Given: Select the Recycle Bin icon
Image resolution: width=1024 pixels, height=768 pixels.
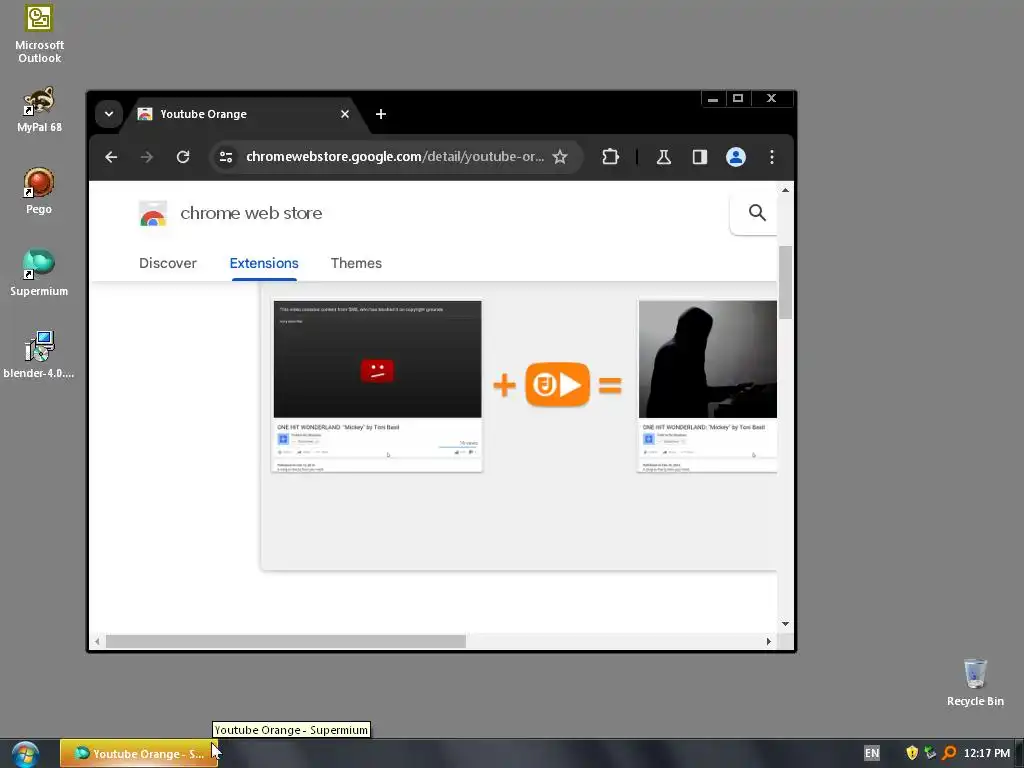Looking at the screenshot, I should point(975,683).
